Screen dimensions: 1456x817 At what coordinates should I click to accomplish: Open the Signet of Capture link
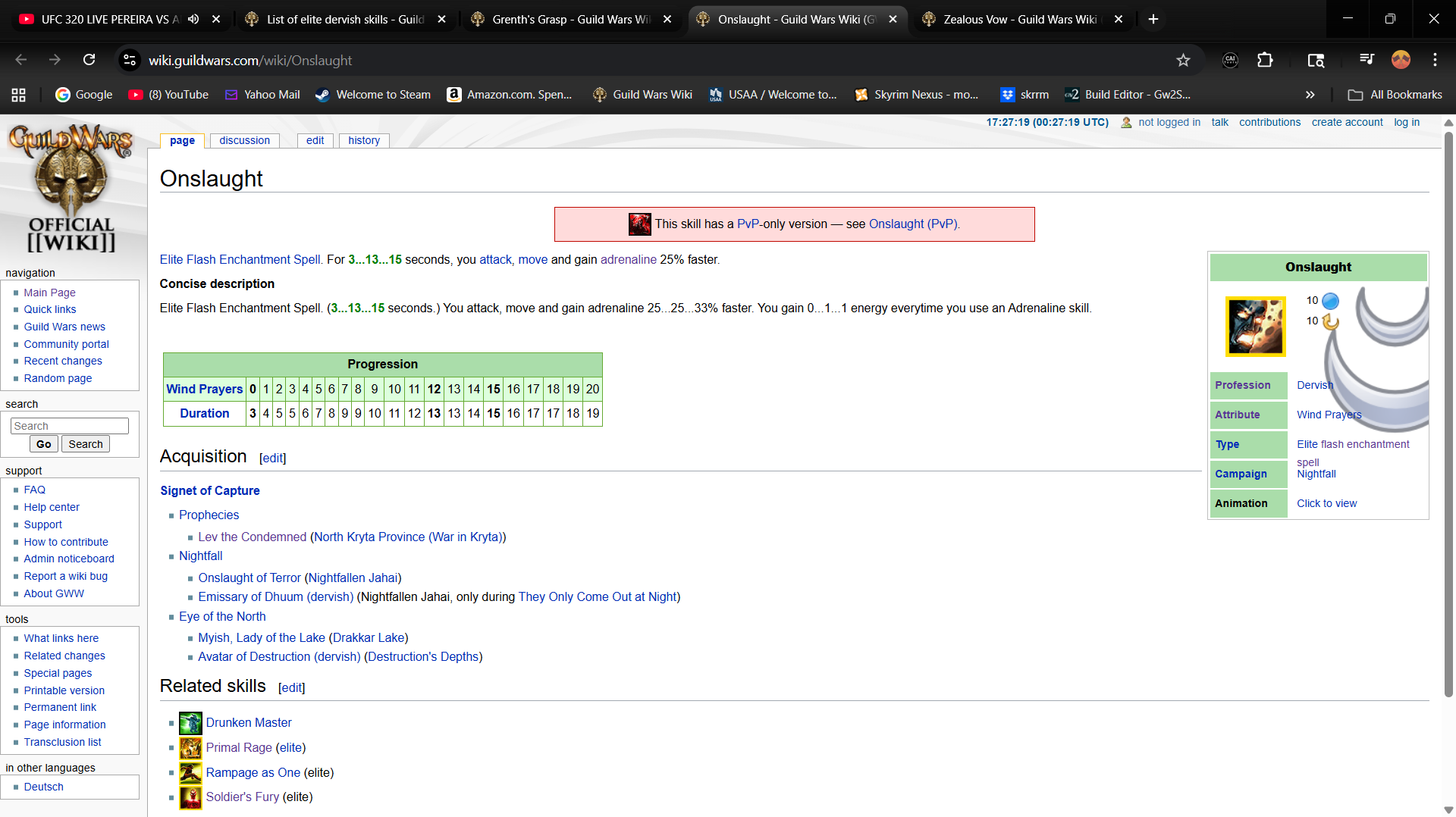(x=210, y=490)
